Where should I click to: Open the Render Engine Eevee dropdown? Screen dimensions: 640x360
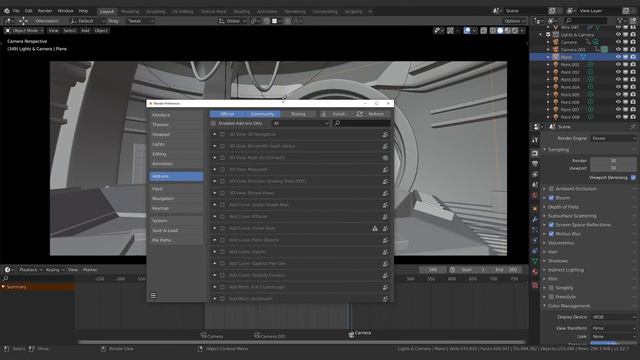pos(613,138)
